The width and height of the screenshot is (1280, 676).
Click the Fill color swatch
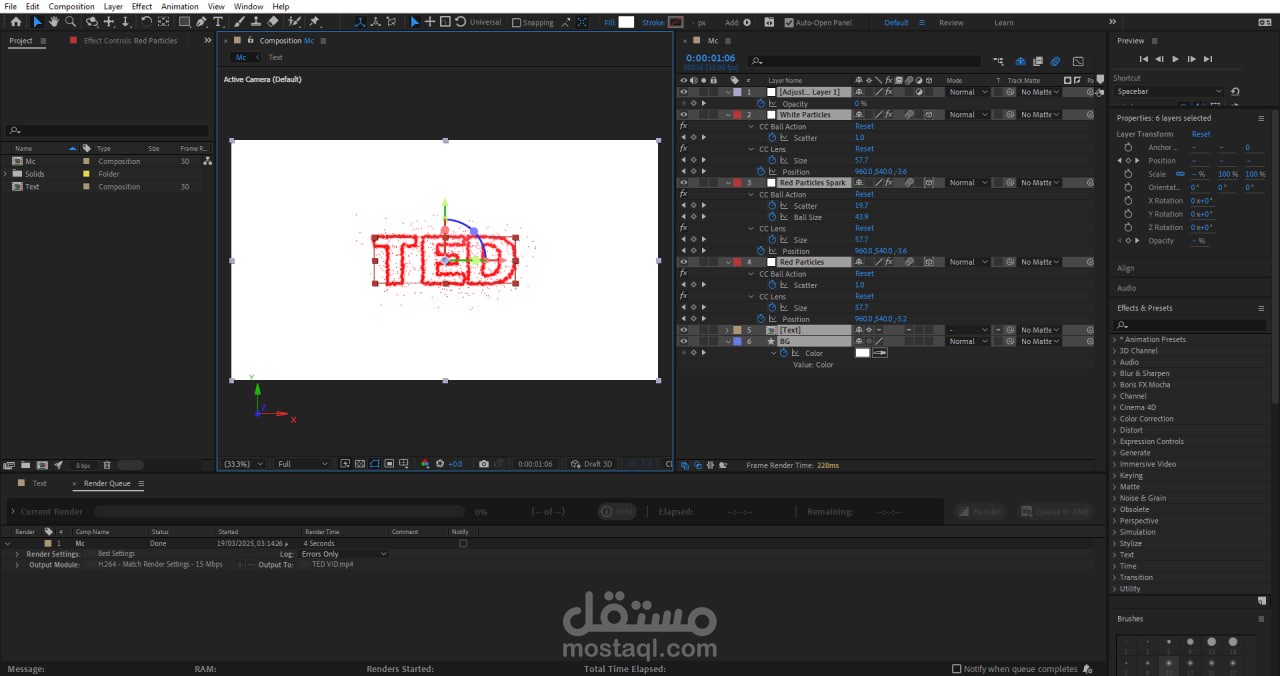pyautogui.click(x=626, y=22)
